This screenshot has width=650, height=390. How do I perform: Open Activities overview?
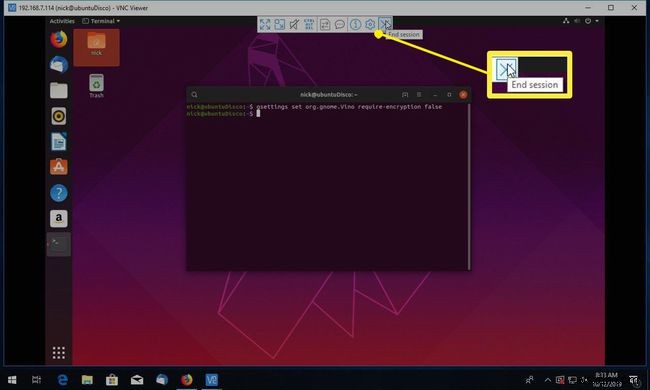point(62,21)
